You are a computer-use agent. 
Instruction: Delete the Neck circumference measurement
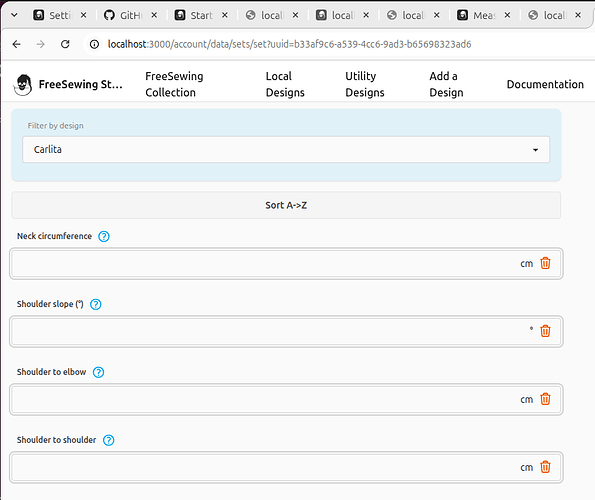point(545,263)
